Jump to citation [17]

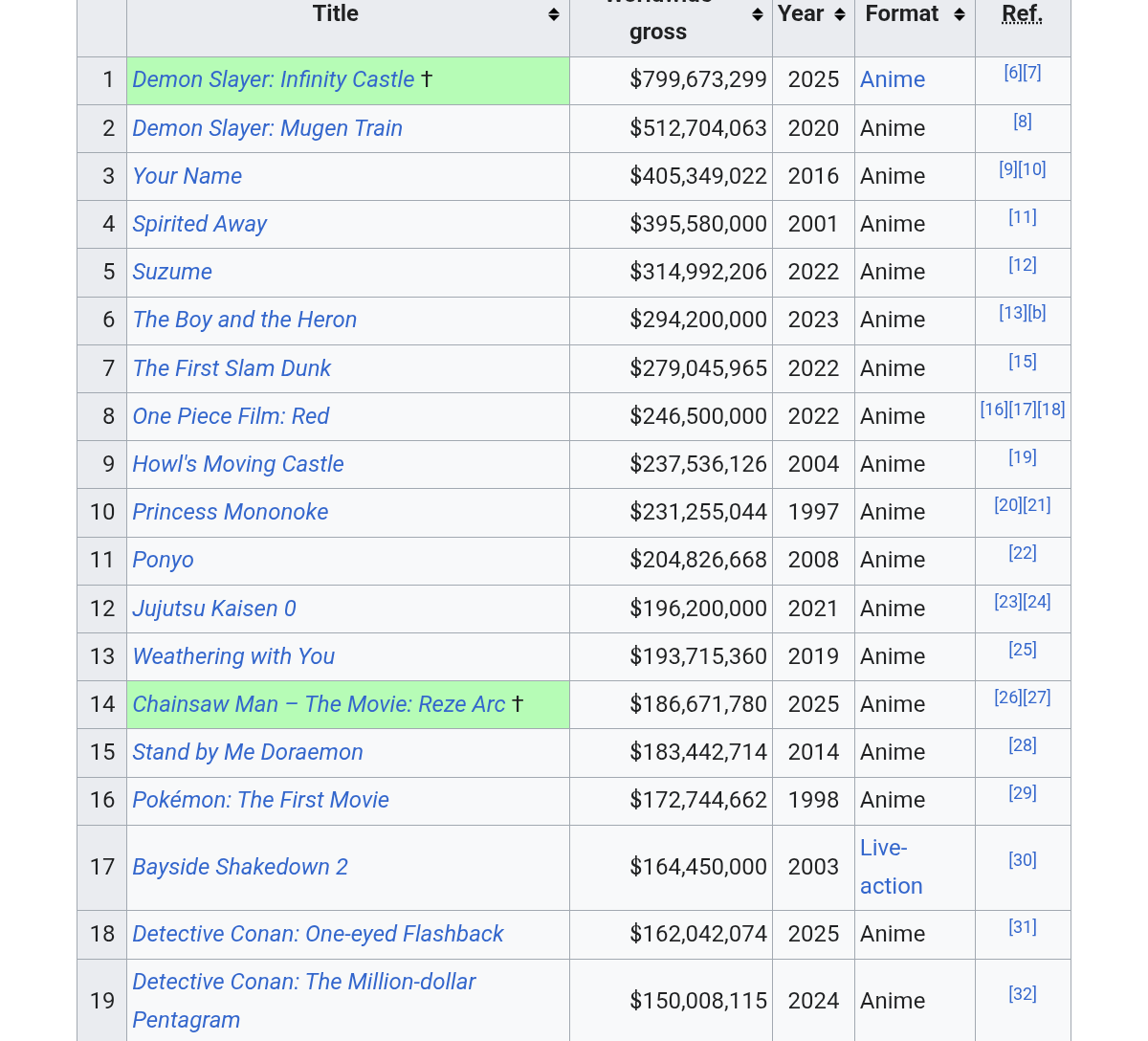click(x=1023, y=410)
